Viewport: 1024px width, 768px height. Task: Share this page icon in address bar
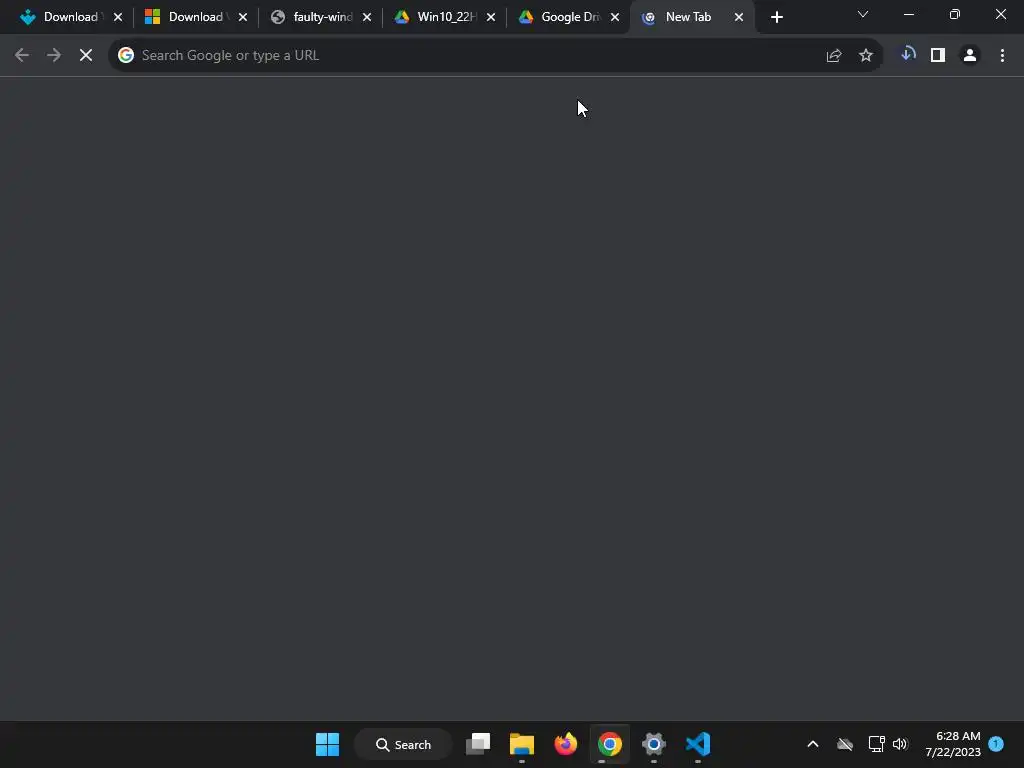coord(834,56)
